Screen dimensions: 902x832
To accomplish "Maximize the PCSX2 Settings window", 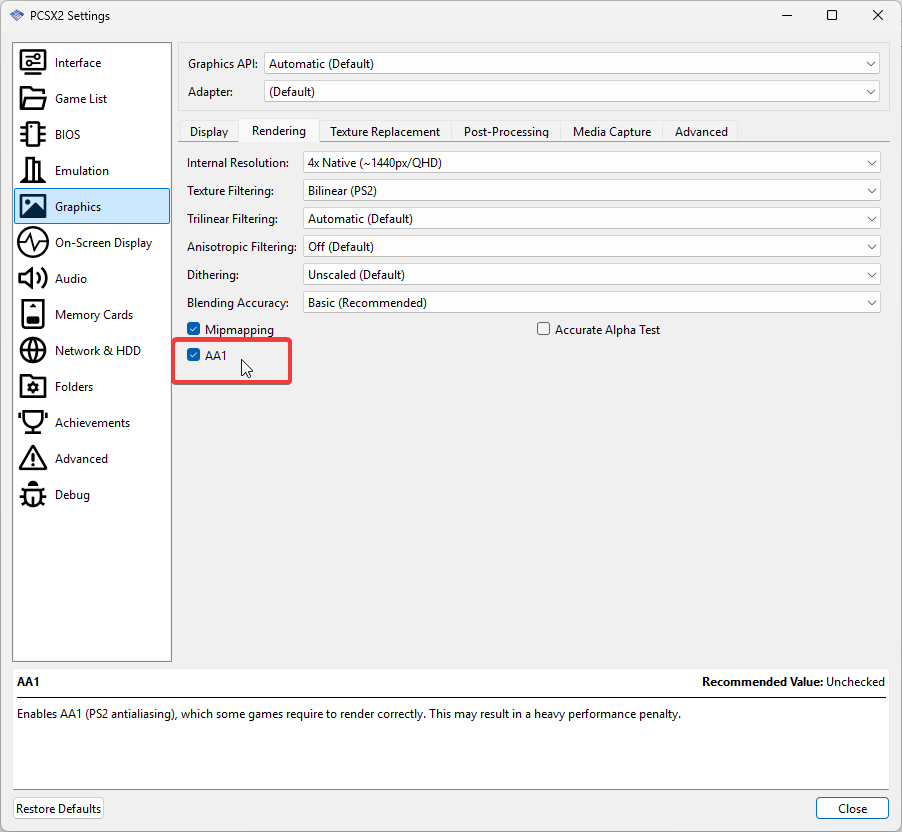I will point(832,16).
